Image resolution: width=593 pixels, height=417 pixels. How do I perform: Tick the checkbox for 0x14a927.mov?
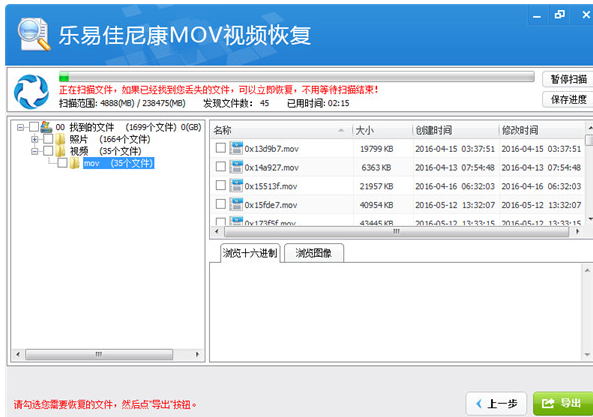[x=221, y=167]
